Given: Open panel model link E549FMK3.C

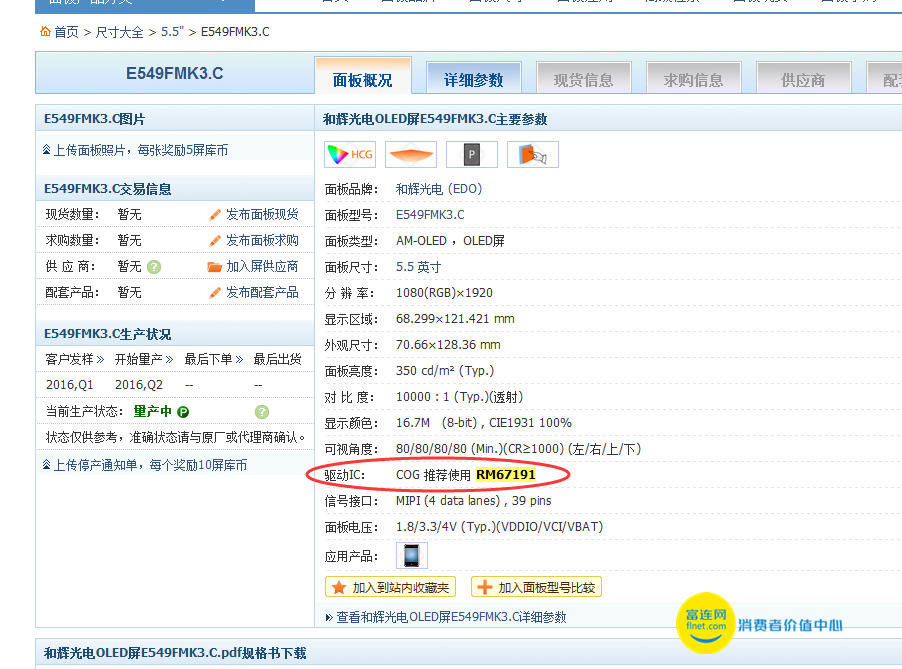Looking at the screenshot, I should (430, 215).
